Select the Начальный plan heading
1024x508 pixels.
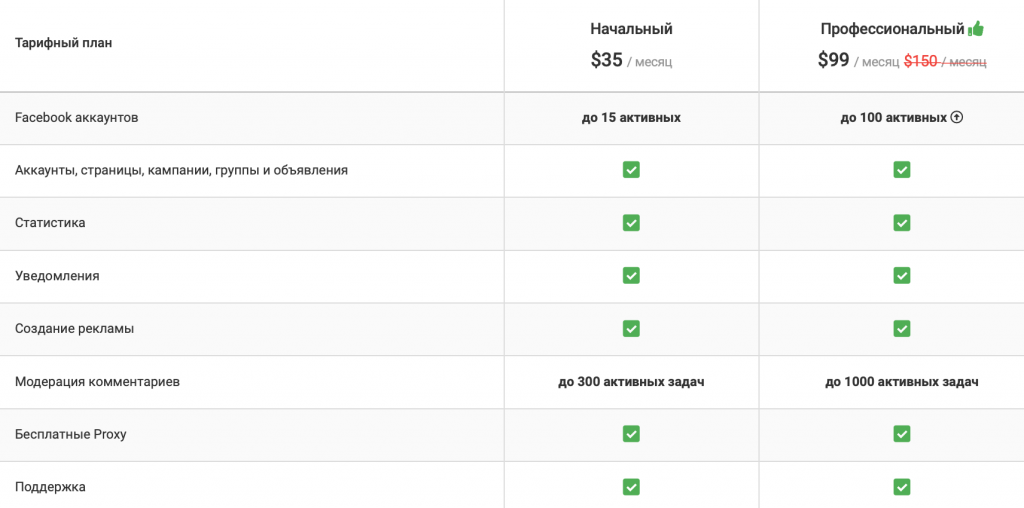click(x=631, y=29)
